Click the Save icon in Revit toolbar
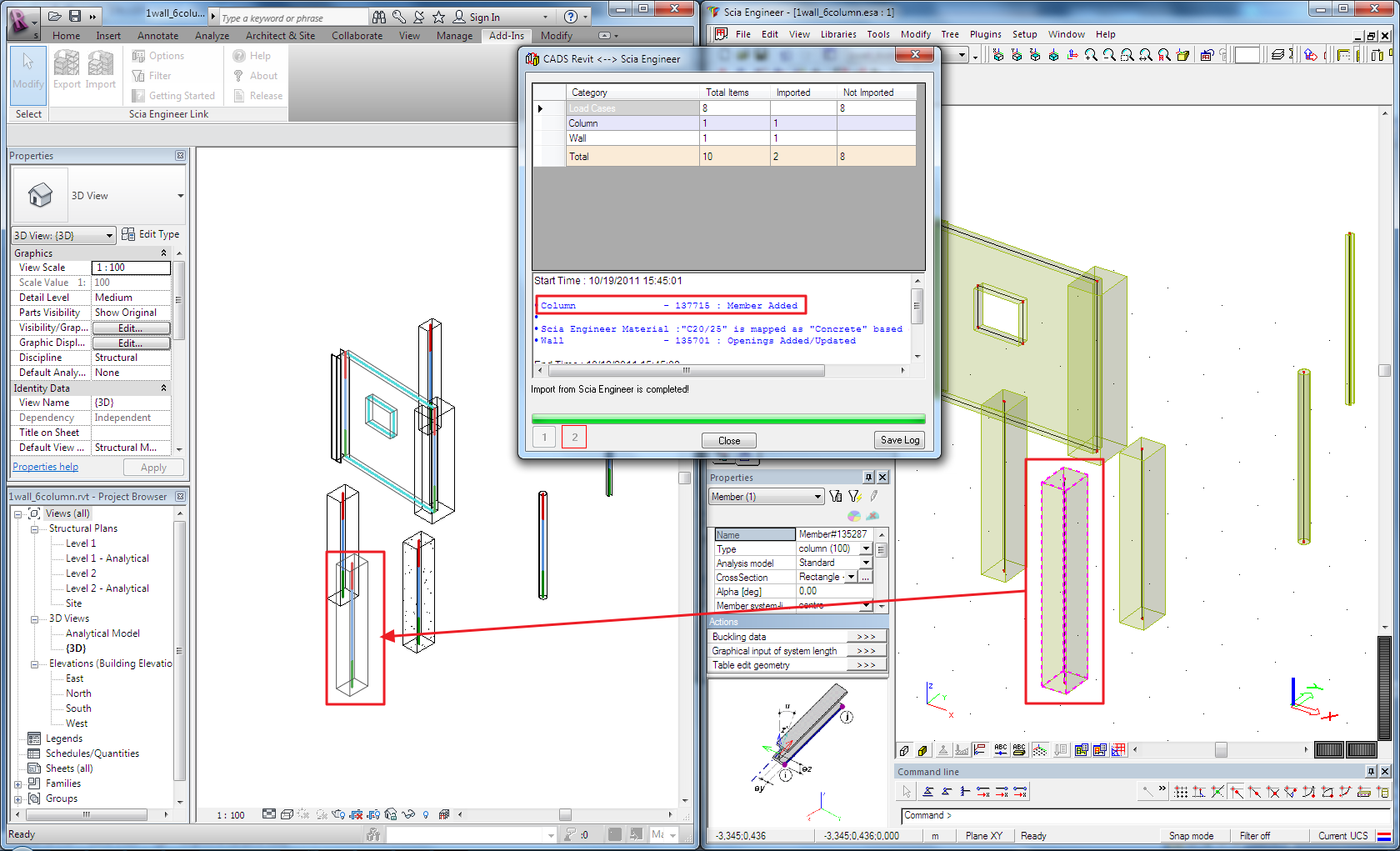 click(x=75, y=16)
